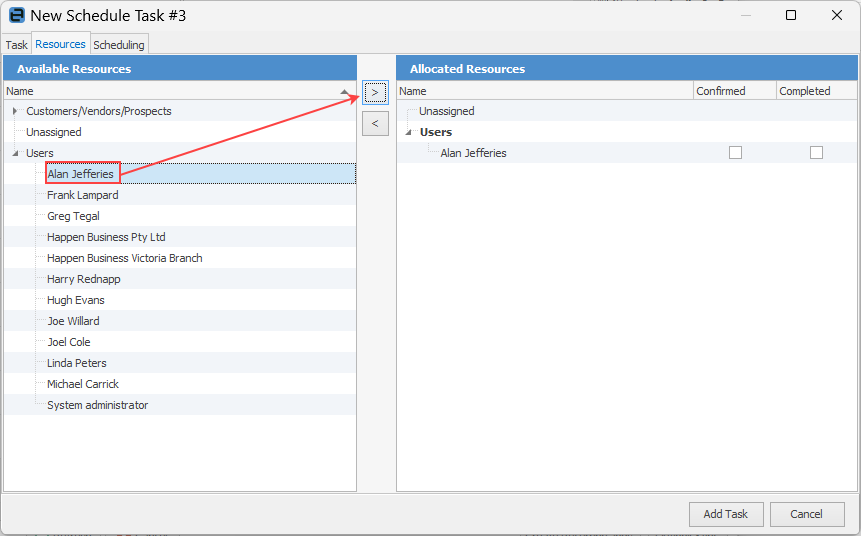Collapse Users group in Allocated Resources

409,132
